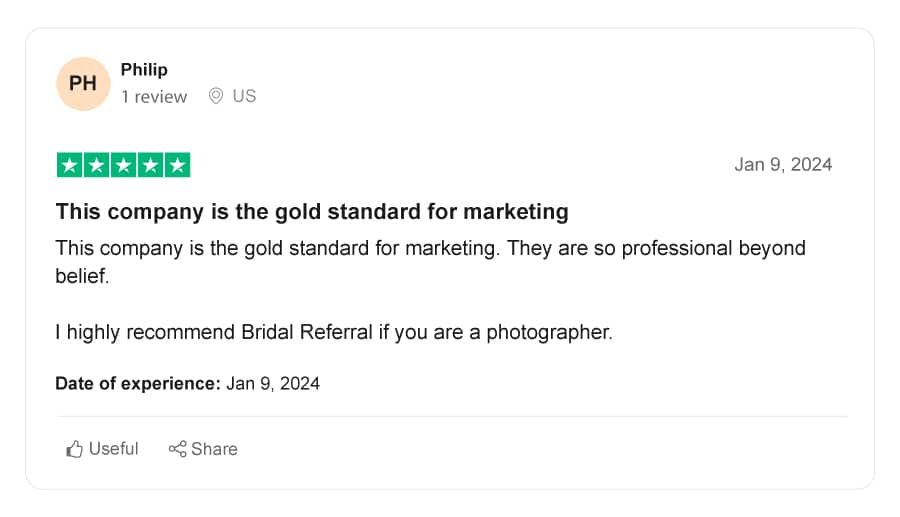The image size is (900, 517).
Task: Click the fourth green rating star
Action: tap(150, 165)
